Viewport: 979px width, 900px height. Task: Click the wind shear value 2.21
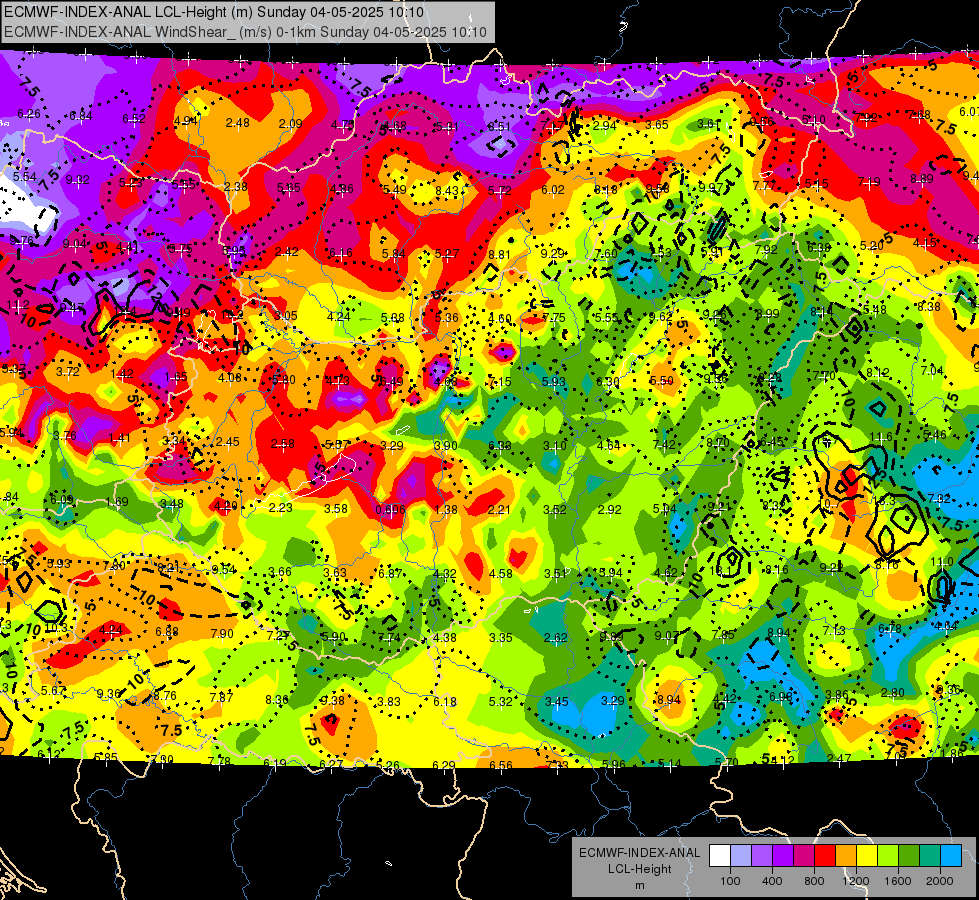[x=499, y=510]
